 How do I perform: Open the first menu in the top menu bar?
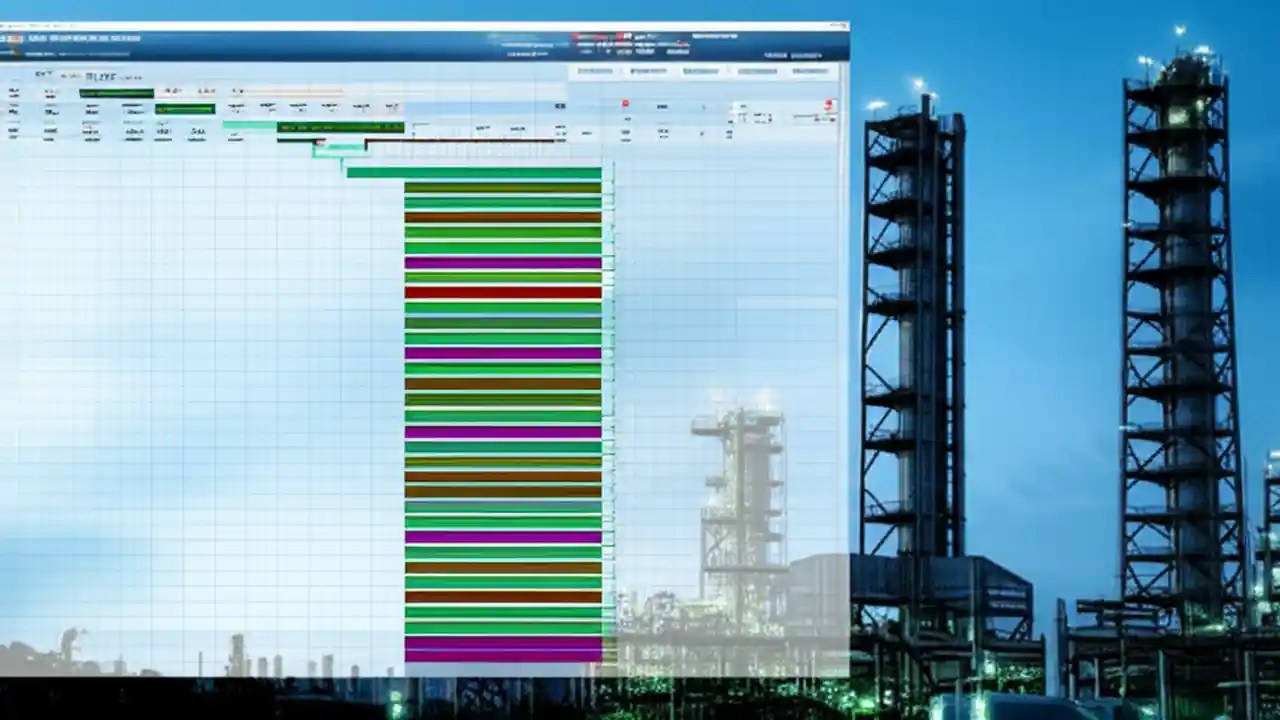38,37
